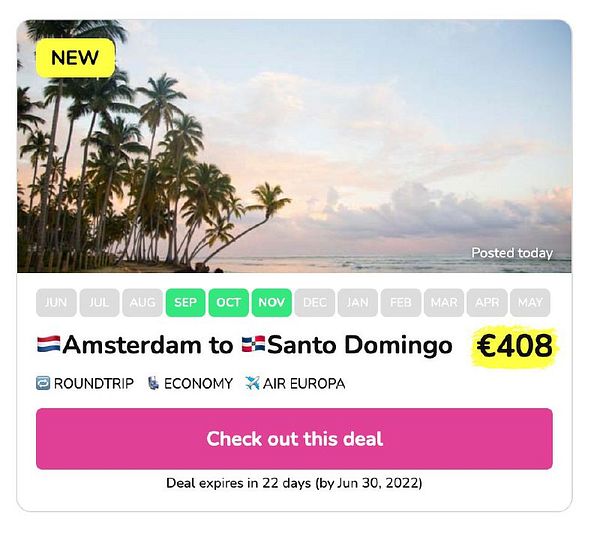Select the FEB month chip

coord(401,303)
